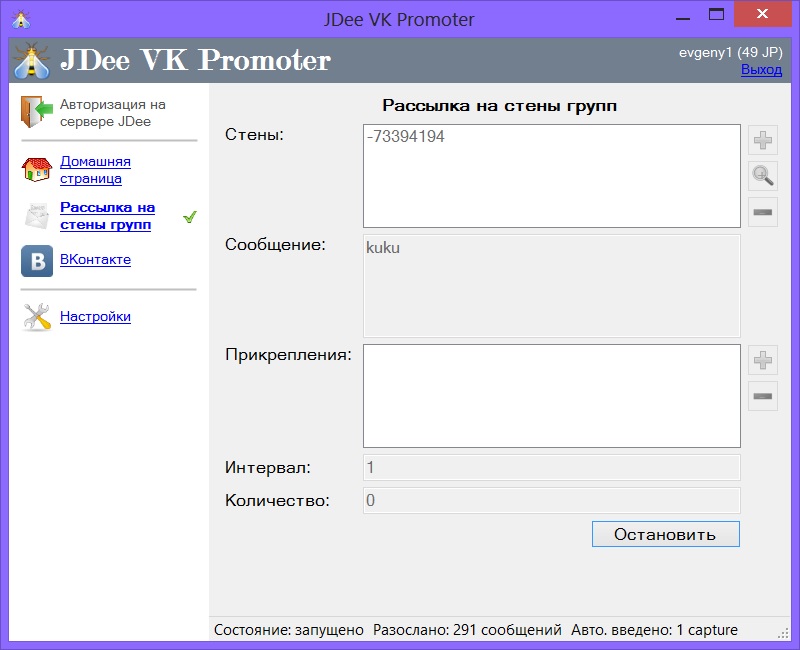Click the search walls magnifier icon
800x650 pixels.
coord(763,176)
